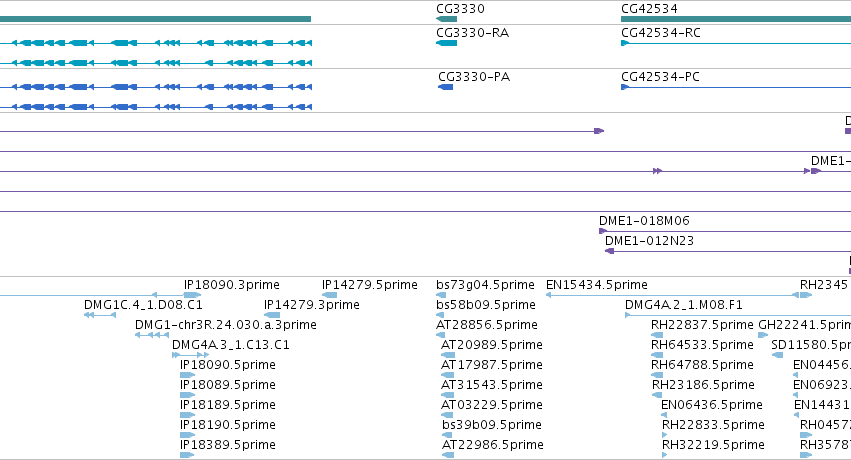Screen dimensions: 851x460
Task: Select the IP18090.5prime EST label
Action: pos(228,365)
